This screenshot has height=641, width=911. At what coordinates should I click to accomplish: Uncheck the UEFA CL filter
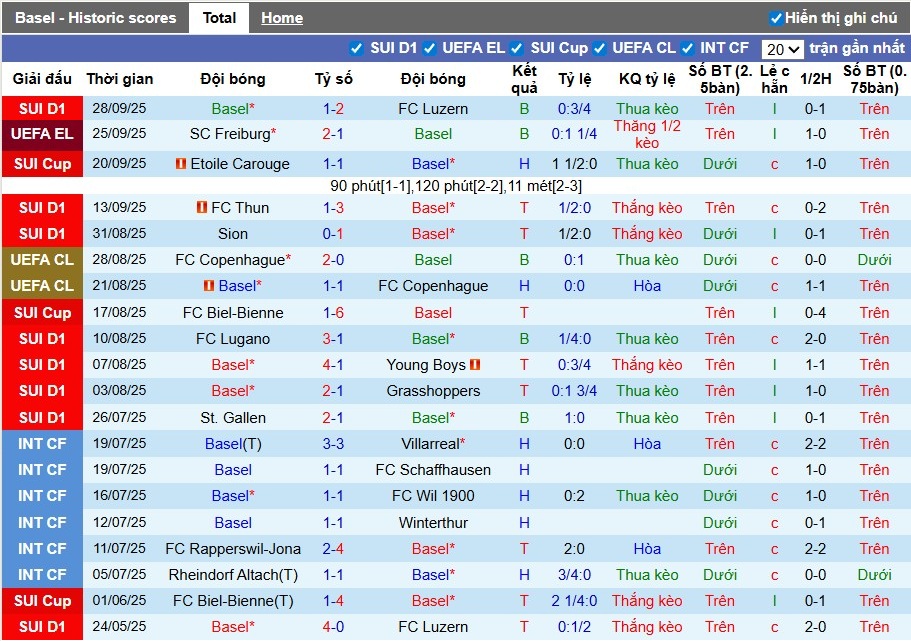pos(599,46)
